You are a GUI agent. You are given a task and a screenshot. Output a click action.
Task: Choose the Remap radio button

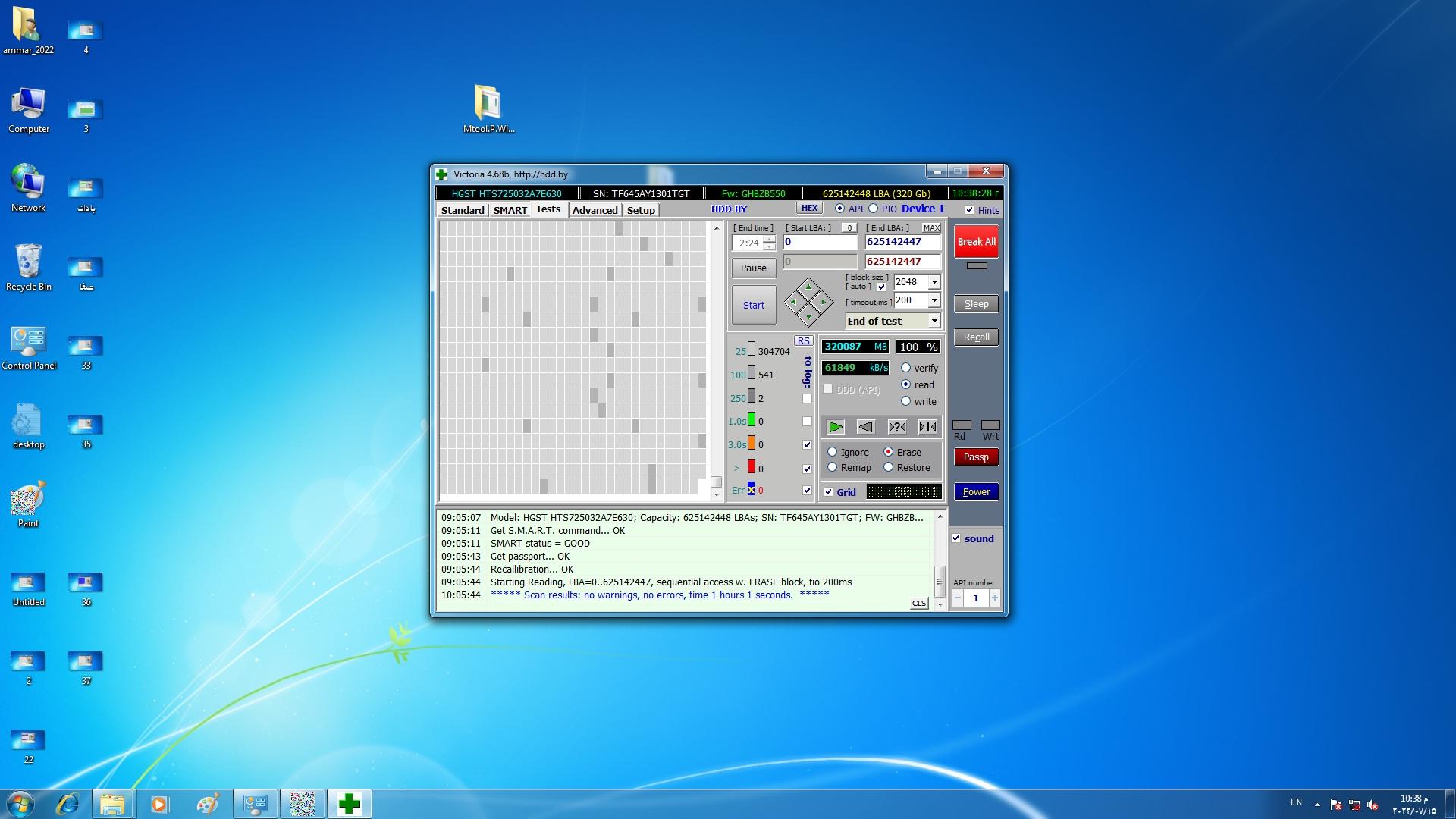[833, 468]
